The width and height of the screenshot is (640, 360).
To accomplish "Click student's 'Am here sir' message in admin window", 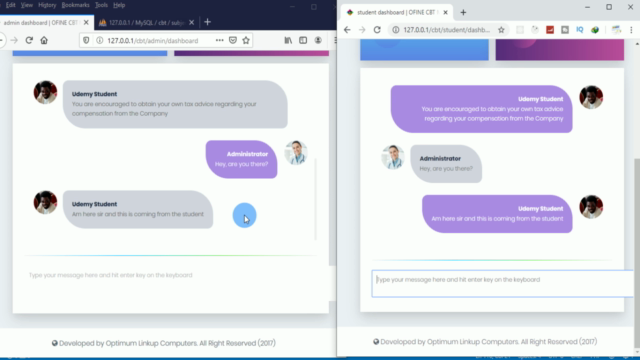I will point(138,209).
